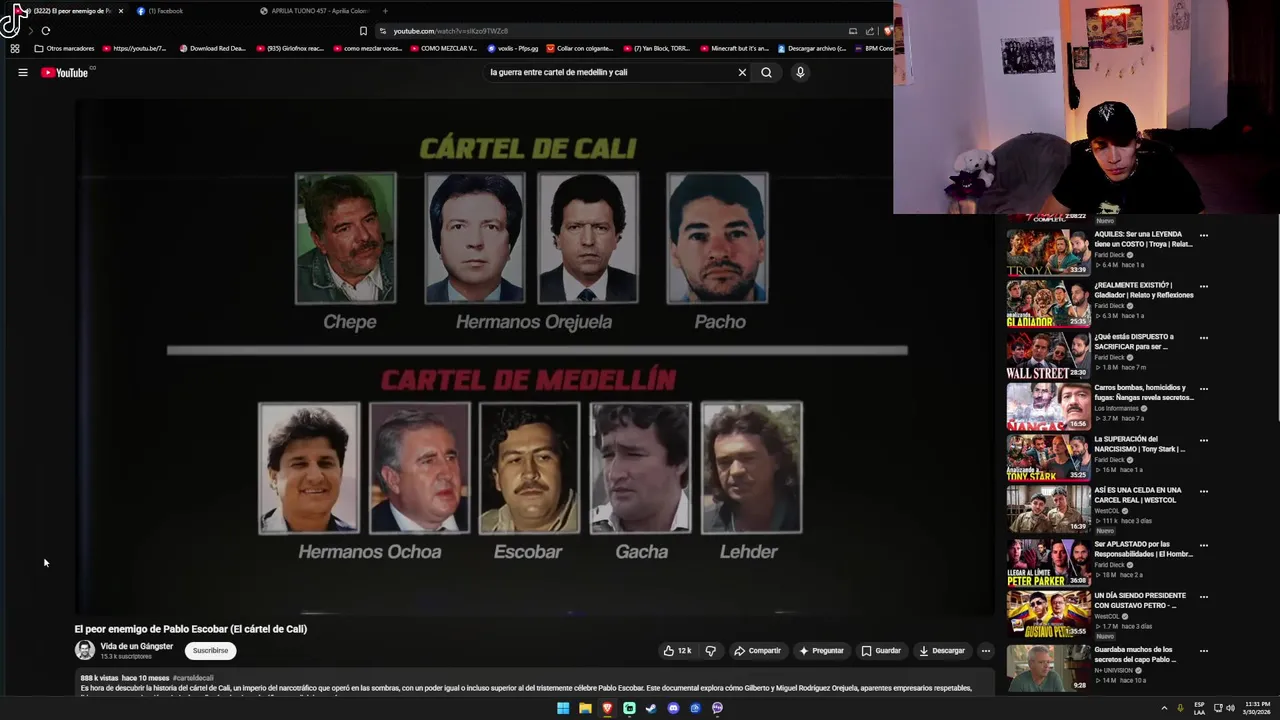The width and height of the screenshot is (1280, 720).
Task: Play the Ñangas Carros bombas thumbnail
Action: point(1048,406)
